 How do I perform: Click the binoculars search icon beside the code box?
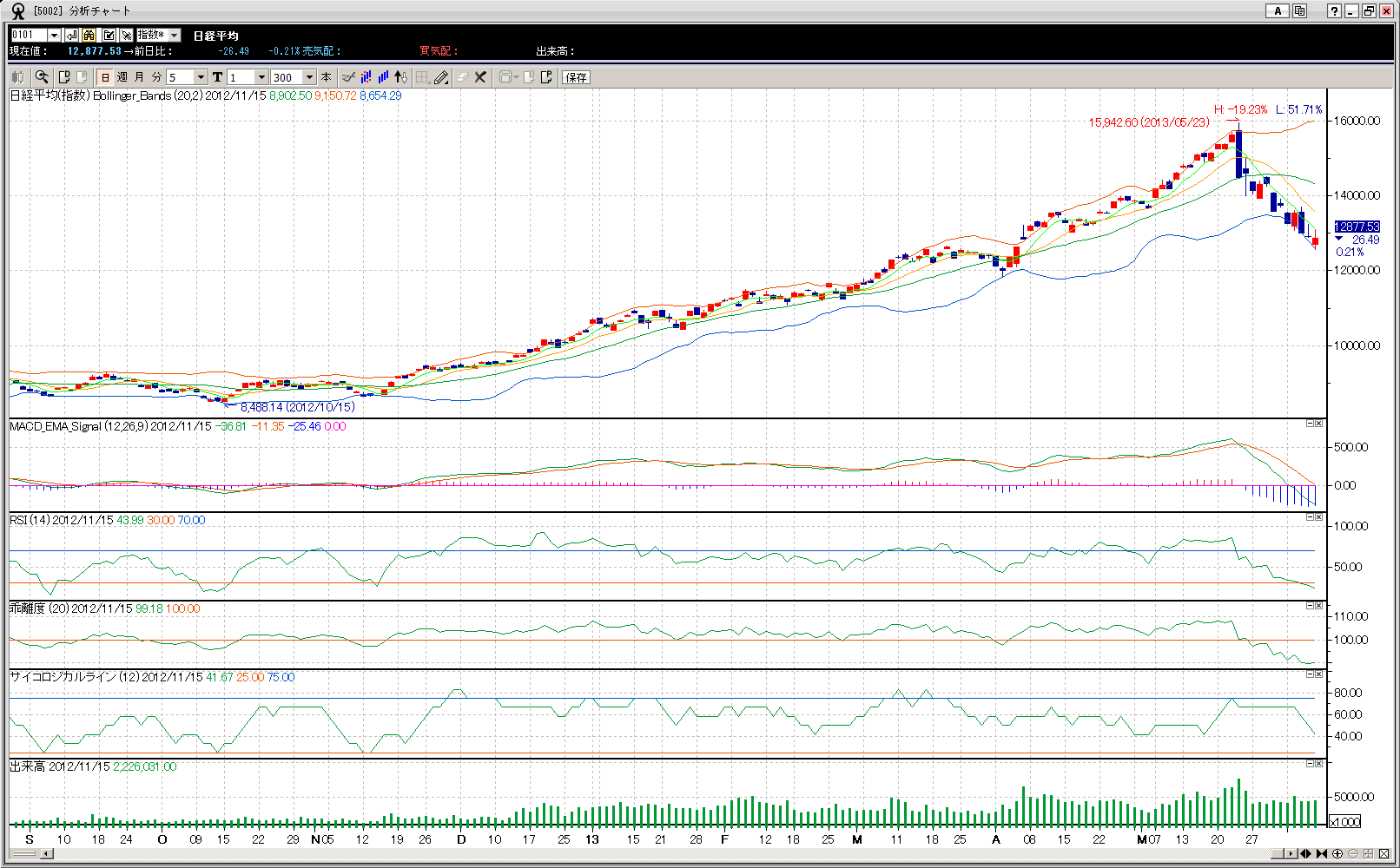pyautogui.click(x=89, y=35)
